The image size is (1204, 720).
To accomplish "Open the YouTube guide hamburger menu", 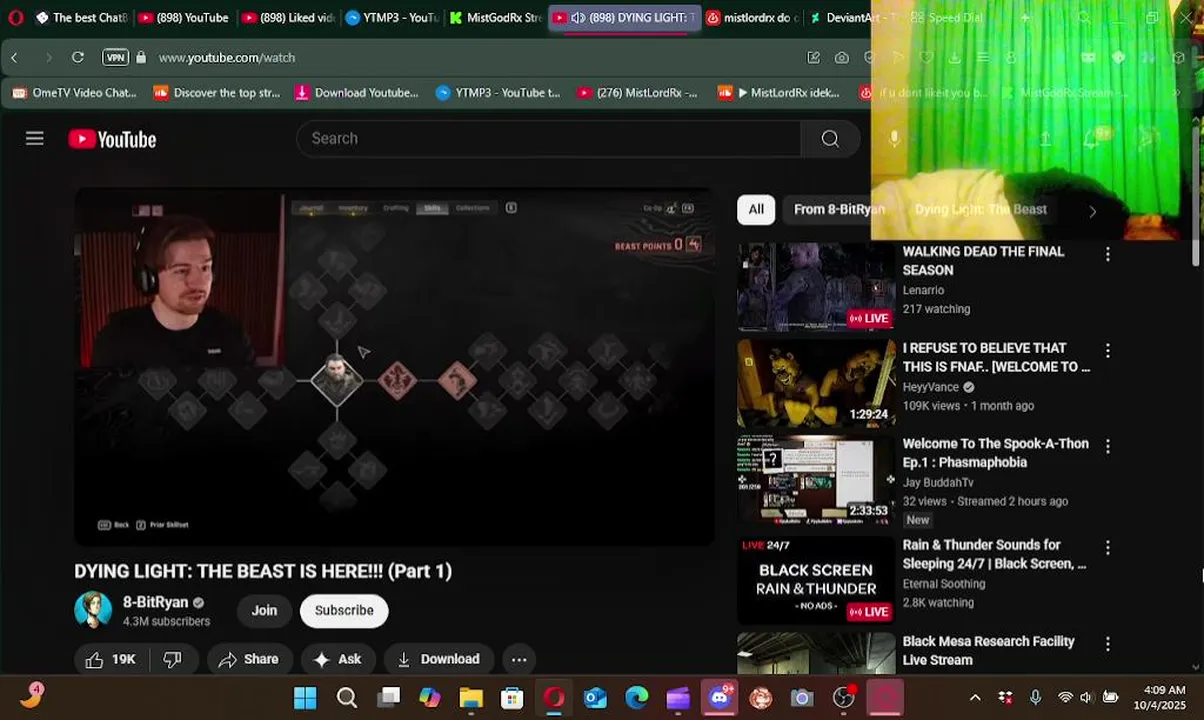I will (x=35, y=138).
